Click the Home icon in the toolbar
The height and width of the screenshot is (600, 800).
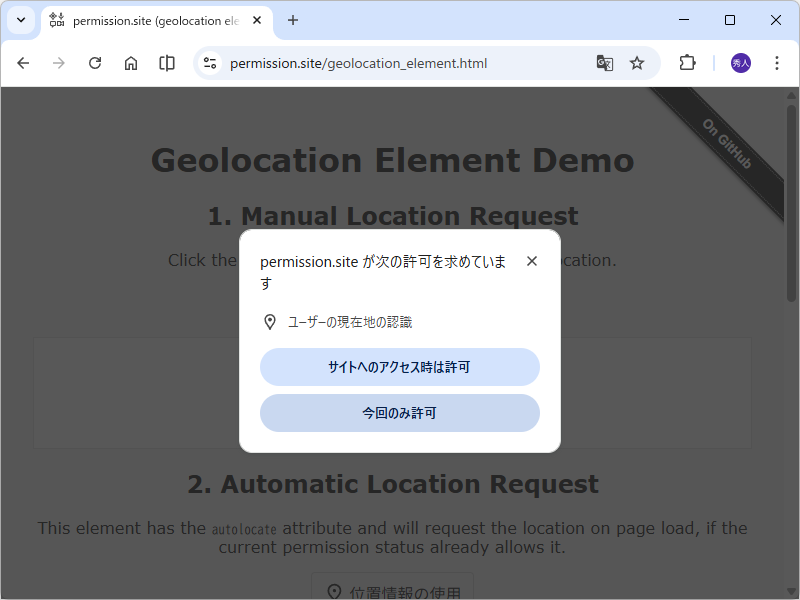(x=130, y=62)
